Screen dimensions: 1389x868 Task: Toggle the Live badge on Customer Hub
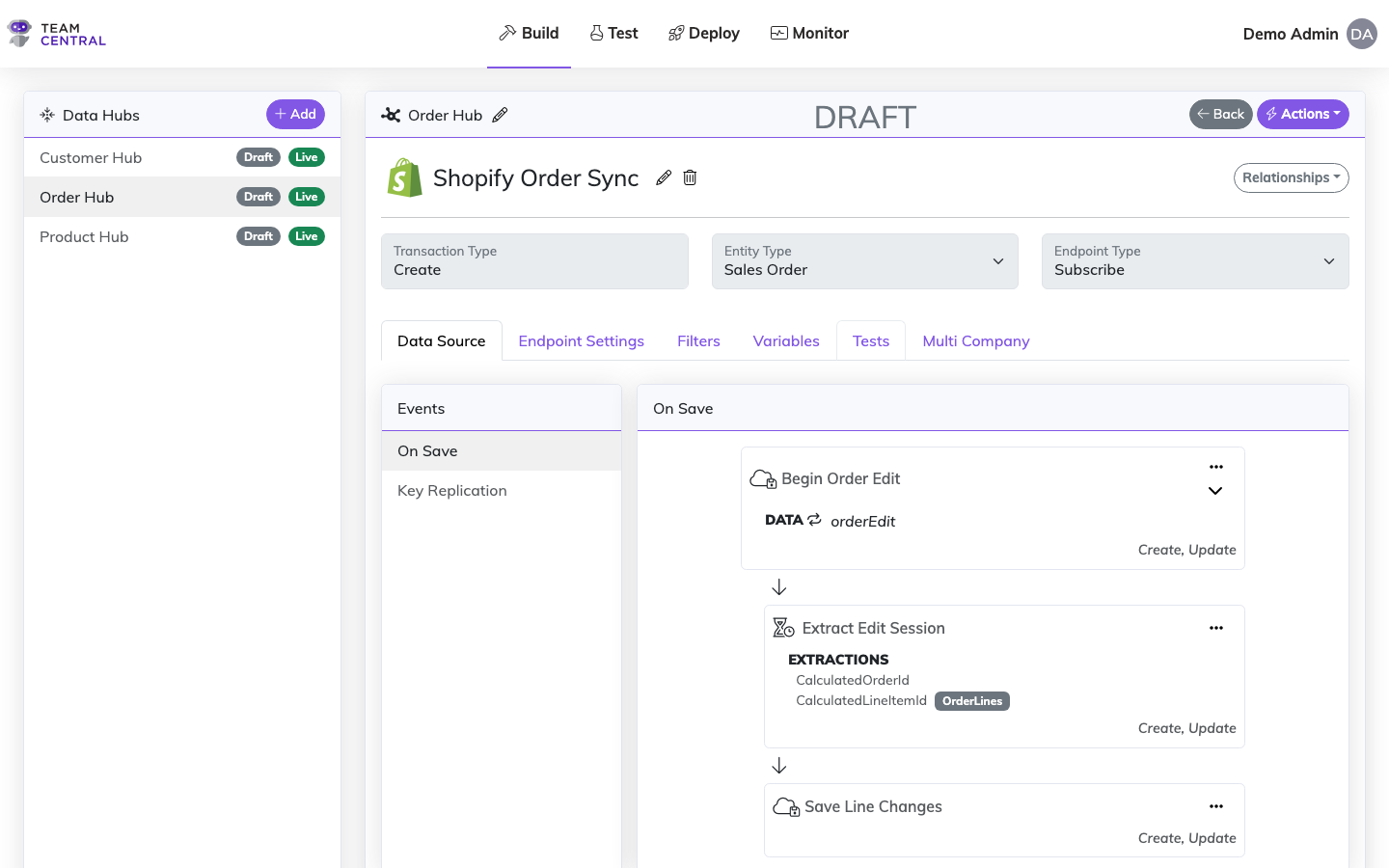[307, 157]
